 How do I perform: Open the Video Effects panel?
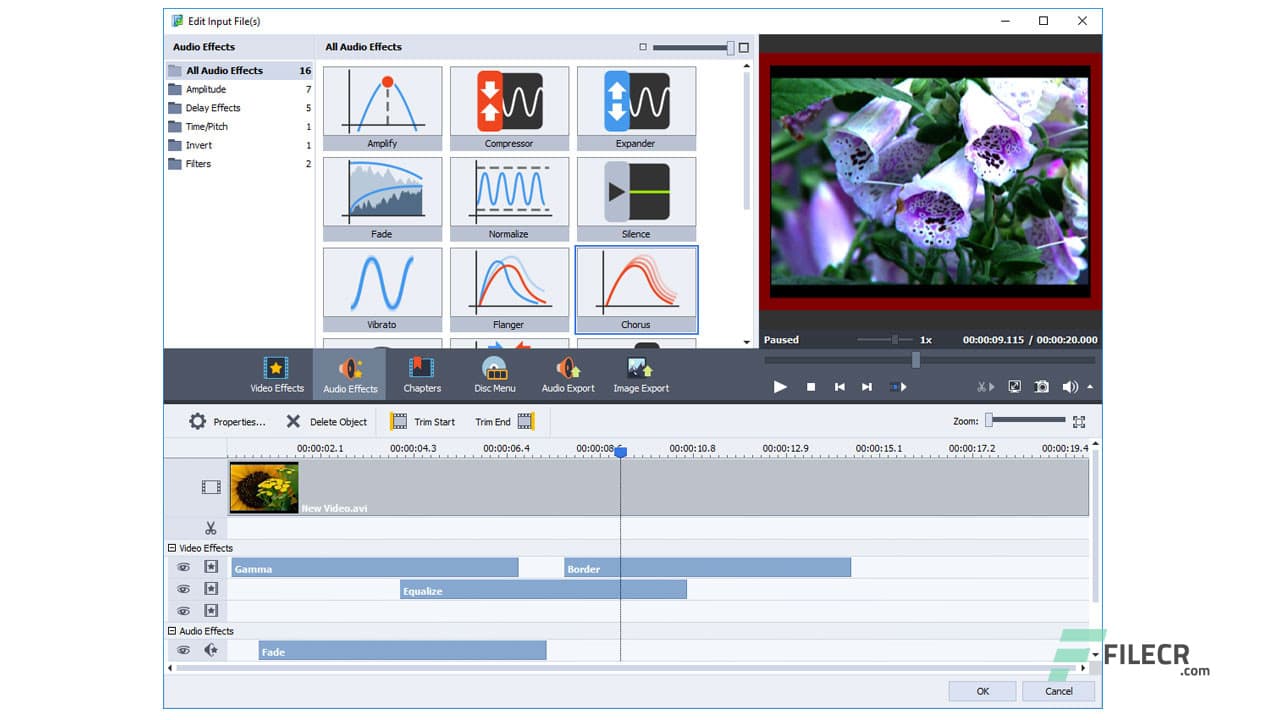tap(276, 372)
